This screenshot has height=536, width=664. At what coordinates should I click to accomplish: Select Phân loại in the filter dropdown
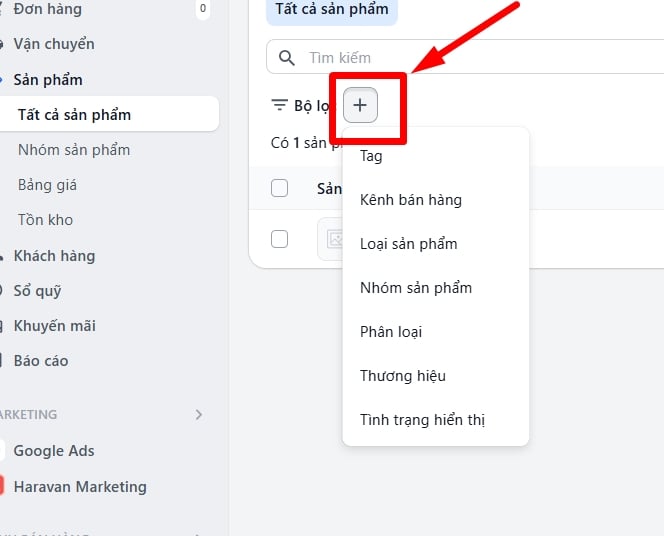point(391,332)
